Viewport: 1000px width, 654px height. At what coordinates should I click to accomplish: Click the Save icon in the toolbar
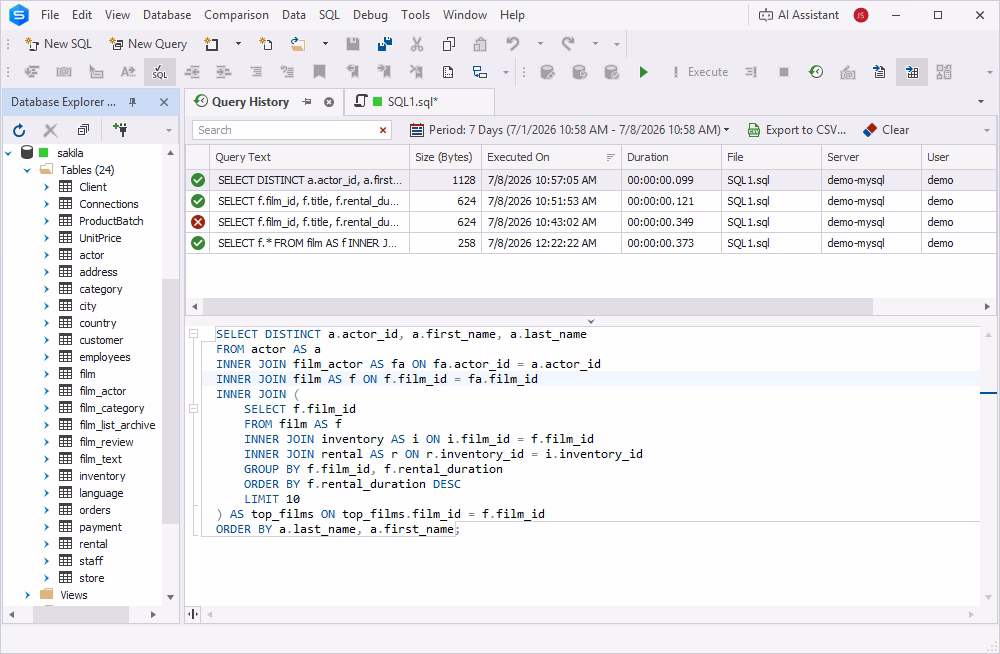[x=353, y=44]
